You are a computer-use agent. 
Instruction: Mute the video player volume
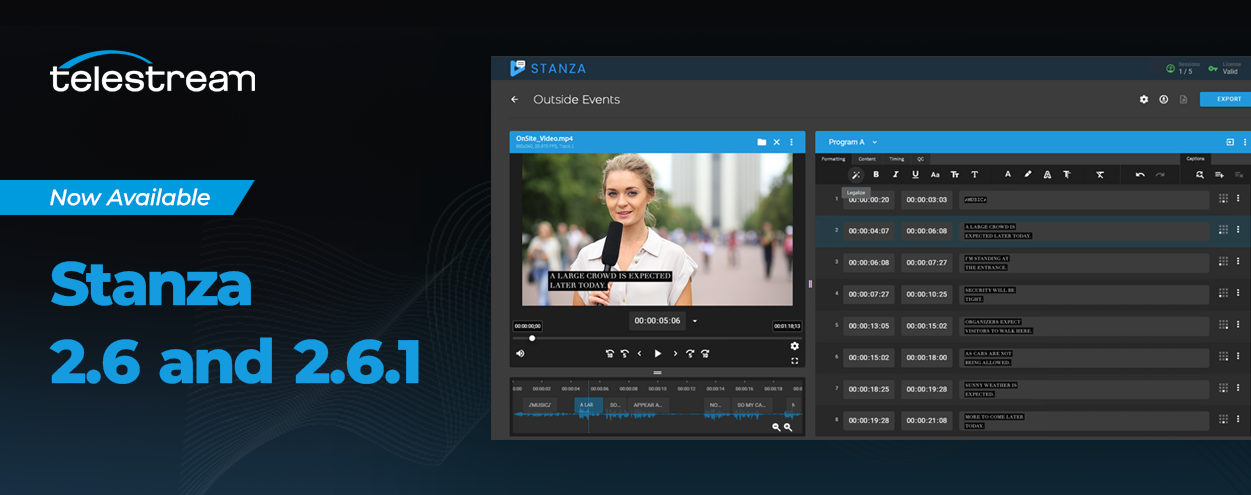(x=520, y=353)
